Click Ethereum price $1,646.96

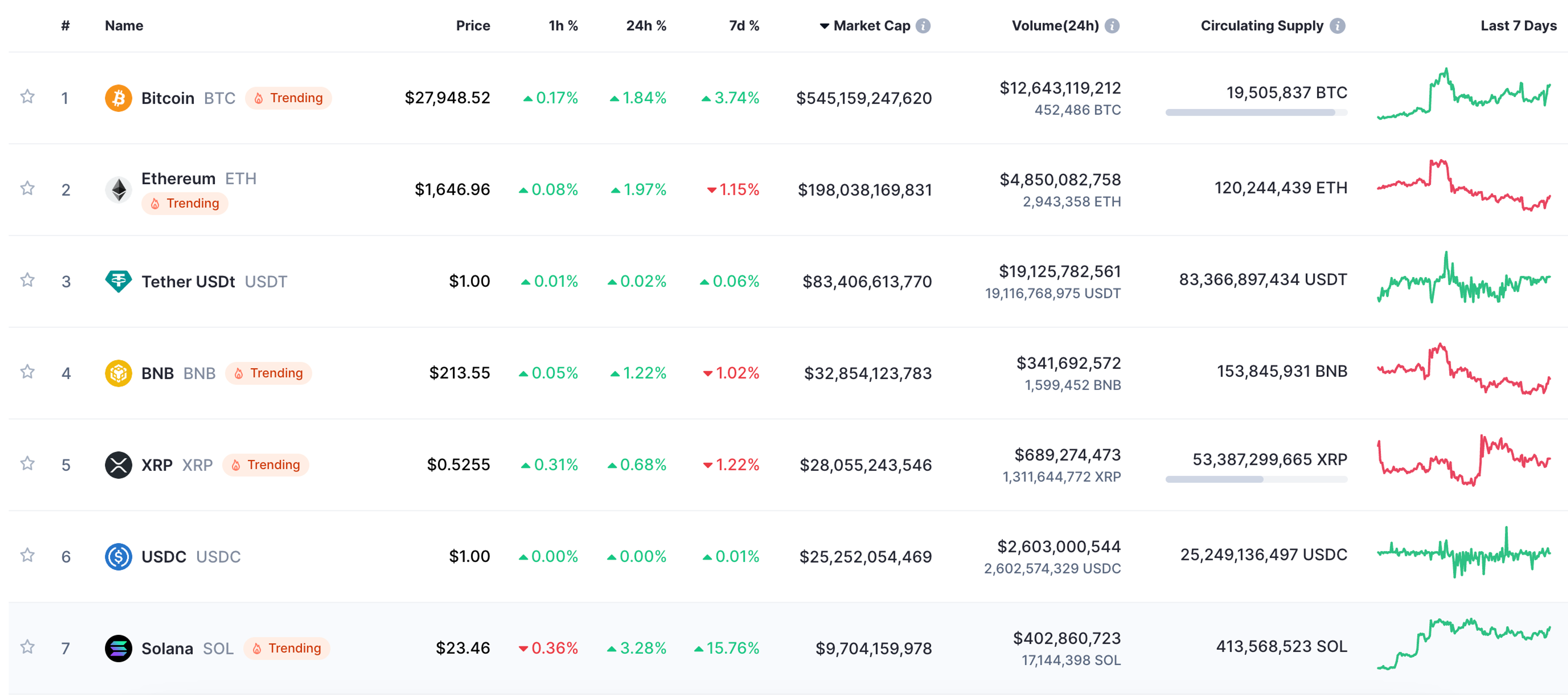[x=452, y=190]
